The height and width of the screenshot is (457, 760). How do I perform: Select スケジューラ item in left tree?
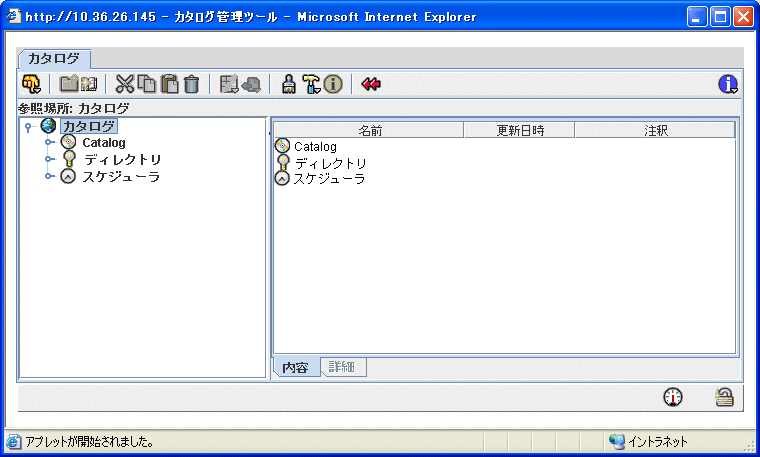coord(121,176)
